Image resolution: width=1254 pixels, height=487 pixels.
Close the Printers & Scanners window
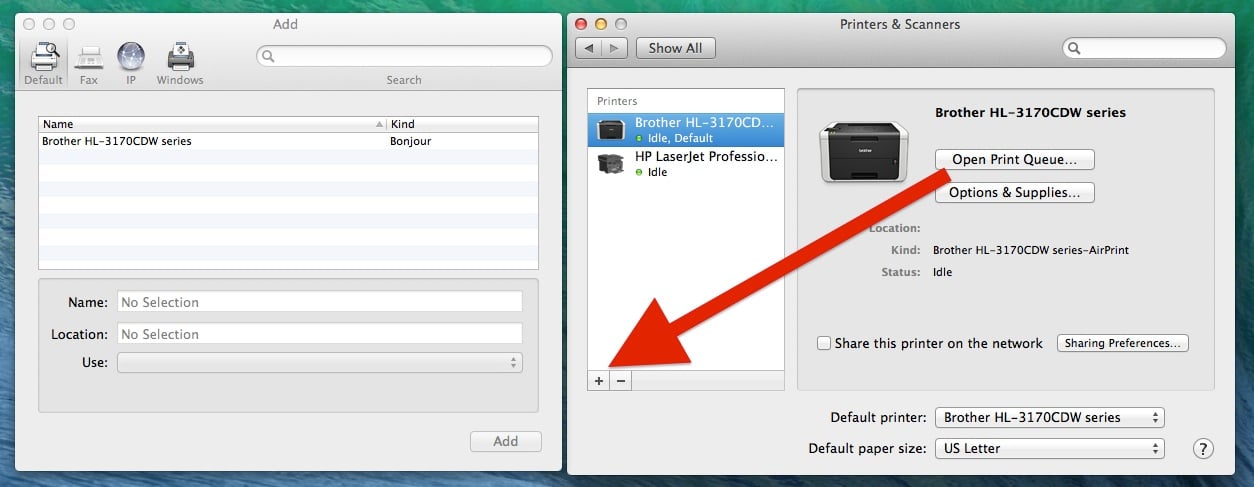point(581,24)
